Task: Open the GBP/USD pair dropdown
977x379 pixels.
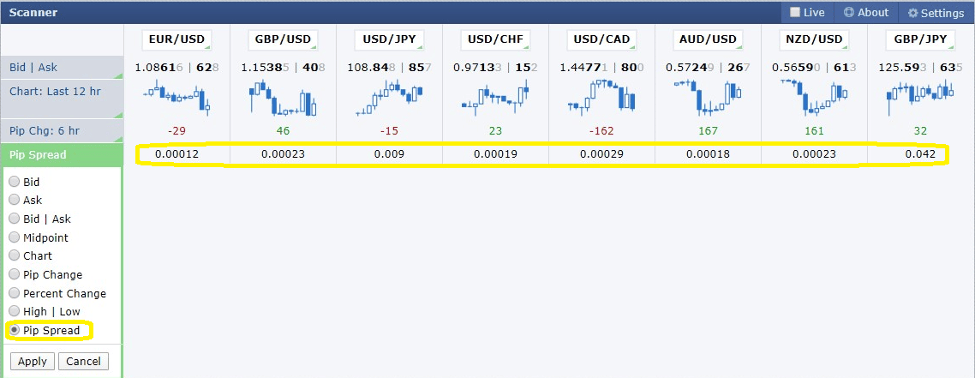Action: pyautogui.click(x=283, y=39)
